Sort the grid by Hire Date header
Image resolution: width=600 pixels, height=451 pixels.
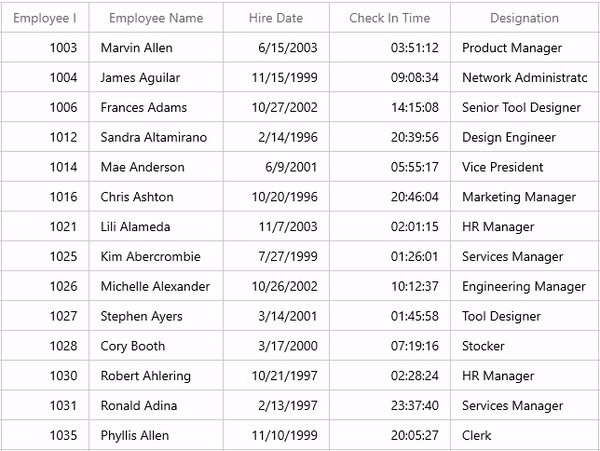pyautogui.click(x=276, y=18)
